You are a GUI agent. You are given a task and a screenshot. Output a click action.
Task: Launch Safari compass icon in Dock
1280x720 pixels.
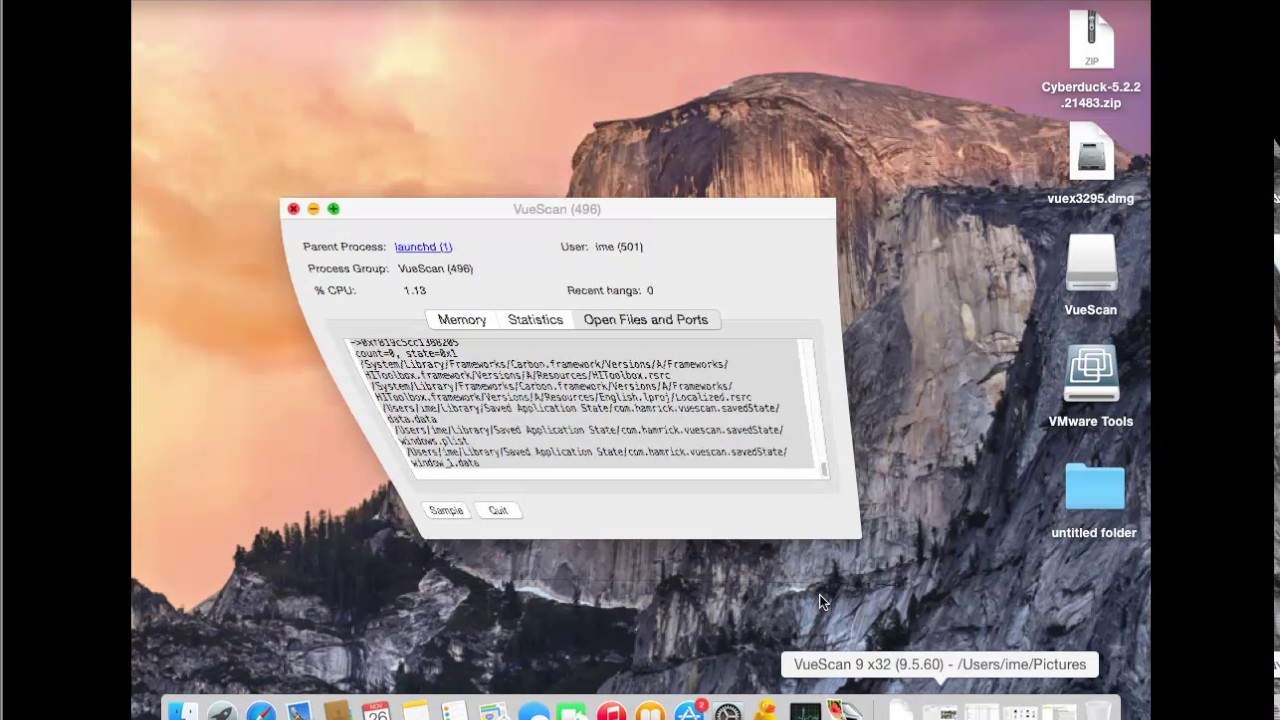click(261, 711)
